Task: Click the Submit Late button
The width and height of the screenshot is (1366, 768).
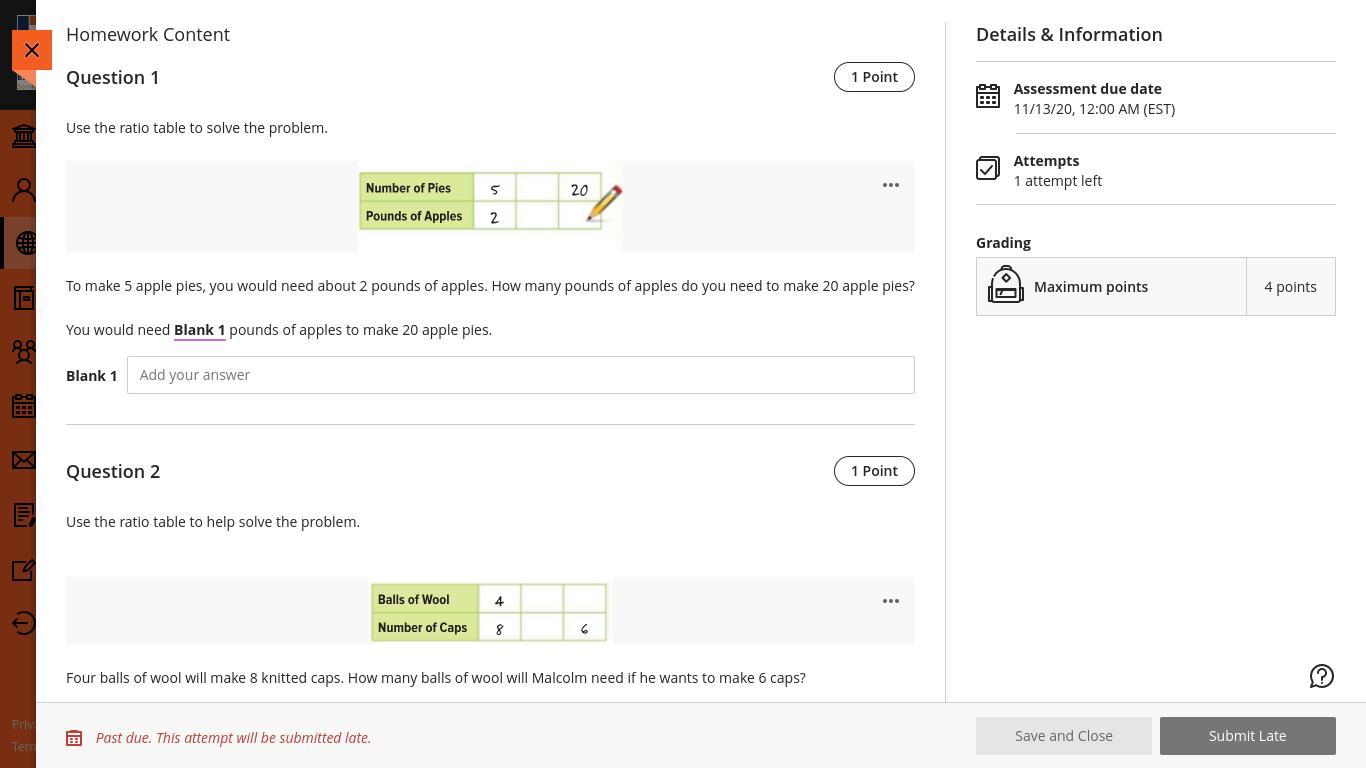Action: [1247, 736]
